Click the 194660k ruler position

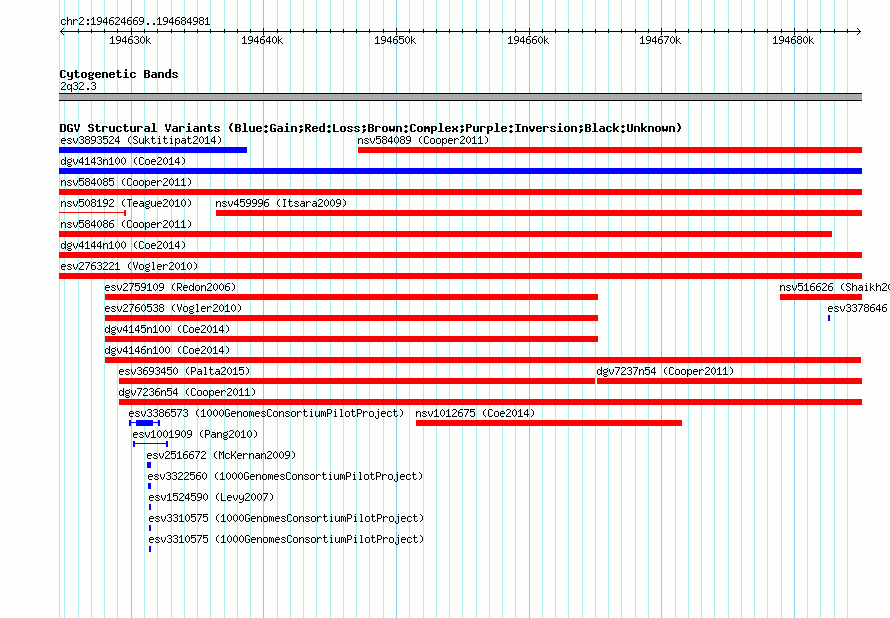click(x=528, y=40)
